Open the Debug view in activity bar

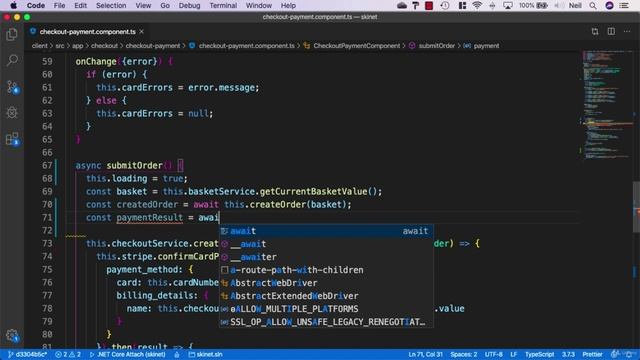coord(12,112)
